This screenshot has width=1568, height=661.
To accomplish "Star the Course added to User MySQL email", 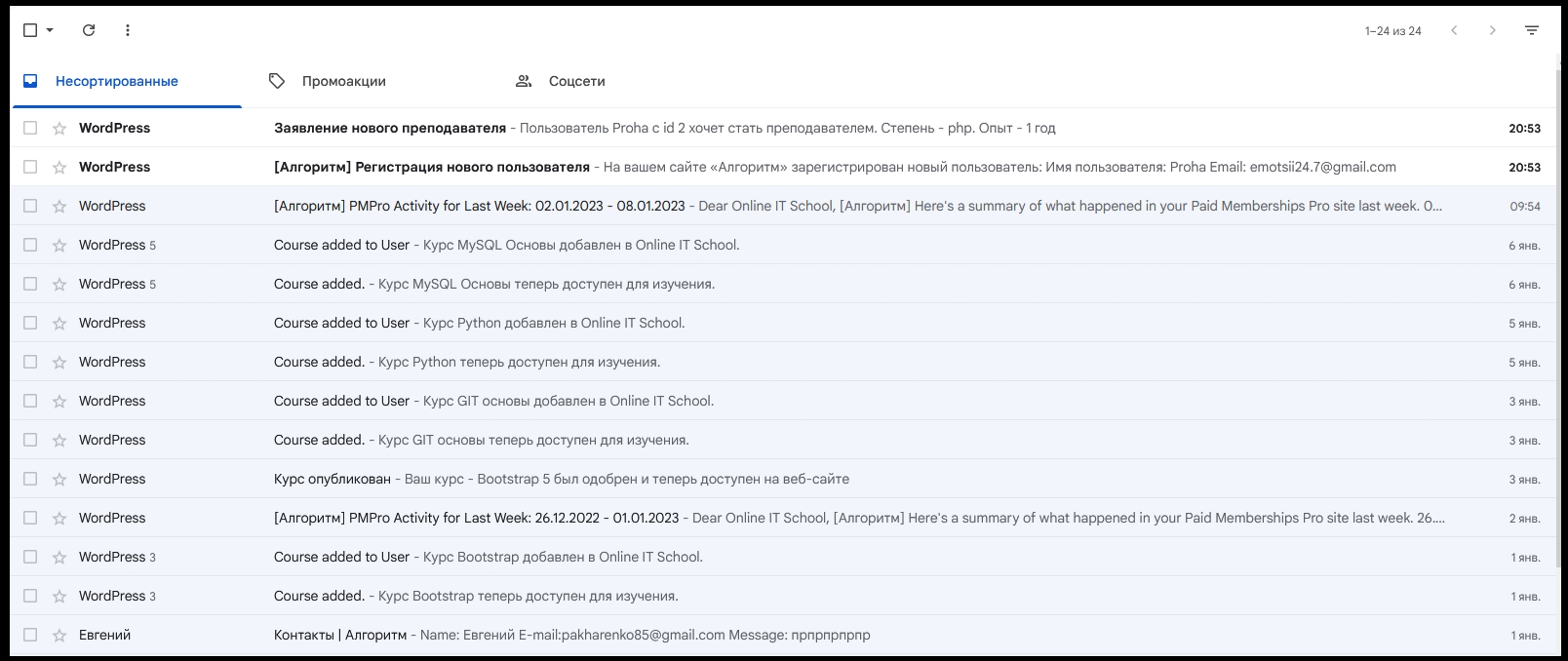I will tap(59, 245).
